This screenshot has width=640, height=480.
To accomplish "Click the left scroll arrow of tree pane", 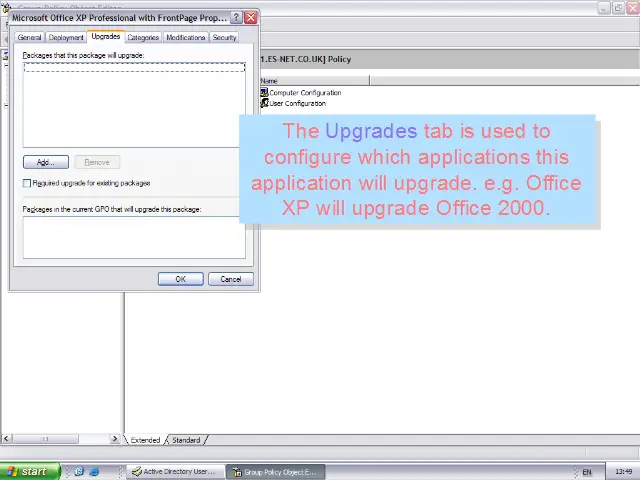I will pos(6,439).
